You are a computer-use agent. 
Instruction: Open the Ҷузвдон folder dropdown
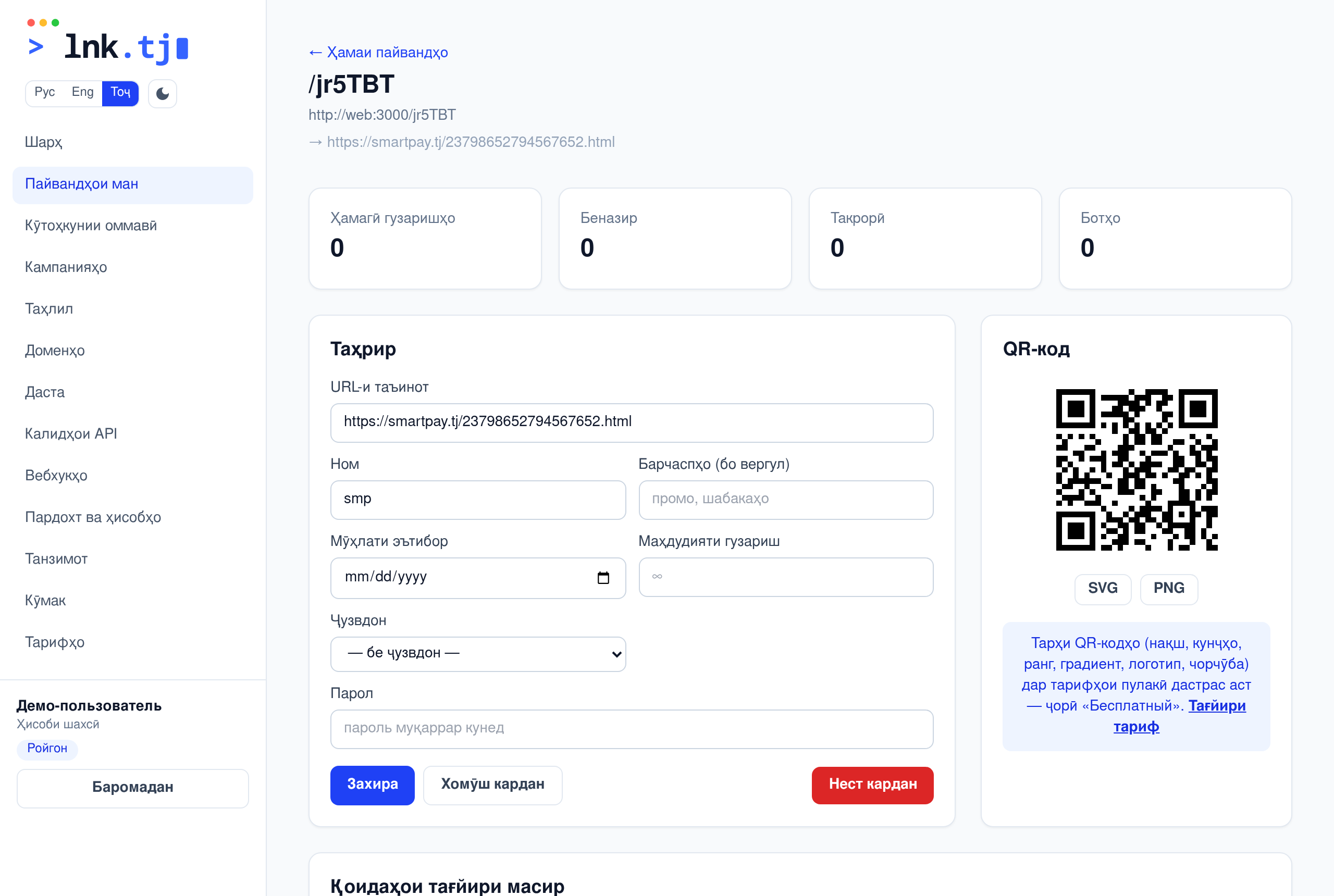[x=478, y=654]
